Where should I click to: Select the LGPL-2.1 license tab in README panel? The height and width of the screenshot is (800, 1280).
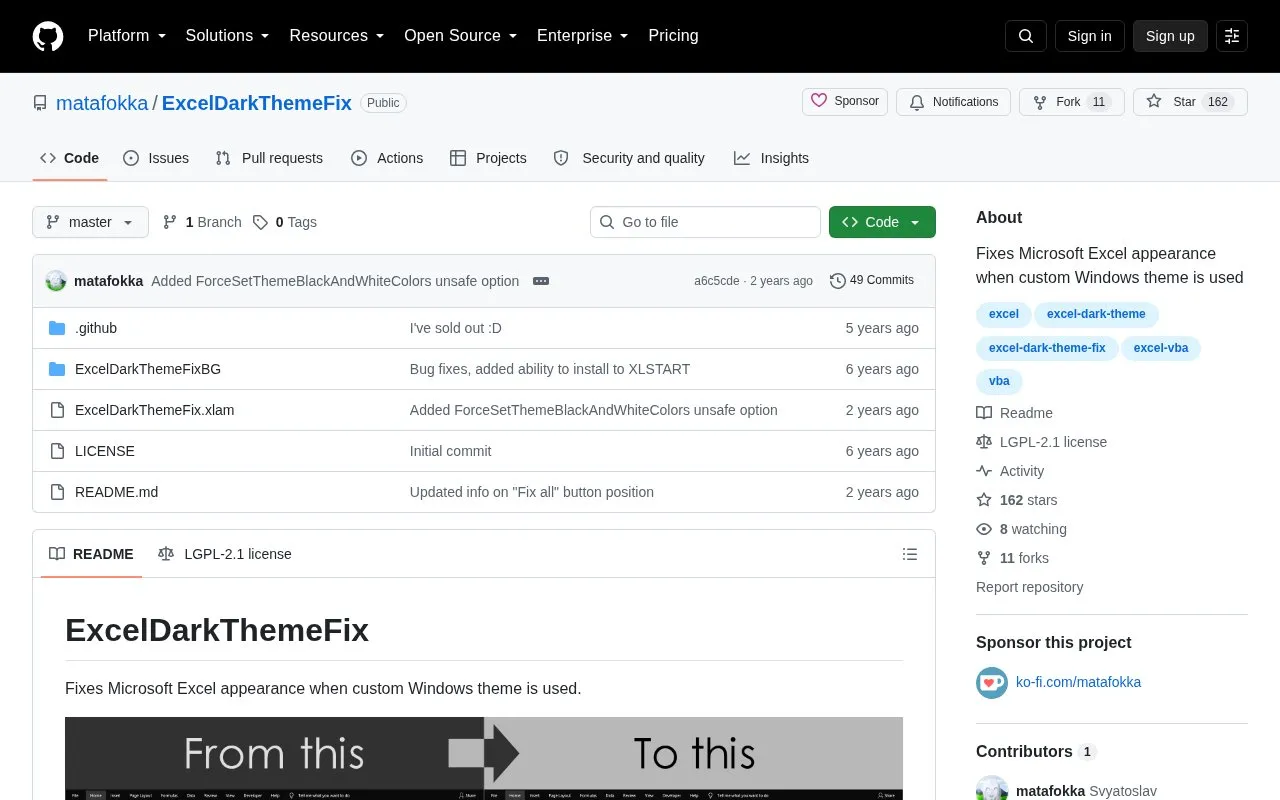click(225, 554)
